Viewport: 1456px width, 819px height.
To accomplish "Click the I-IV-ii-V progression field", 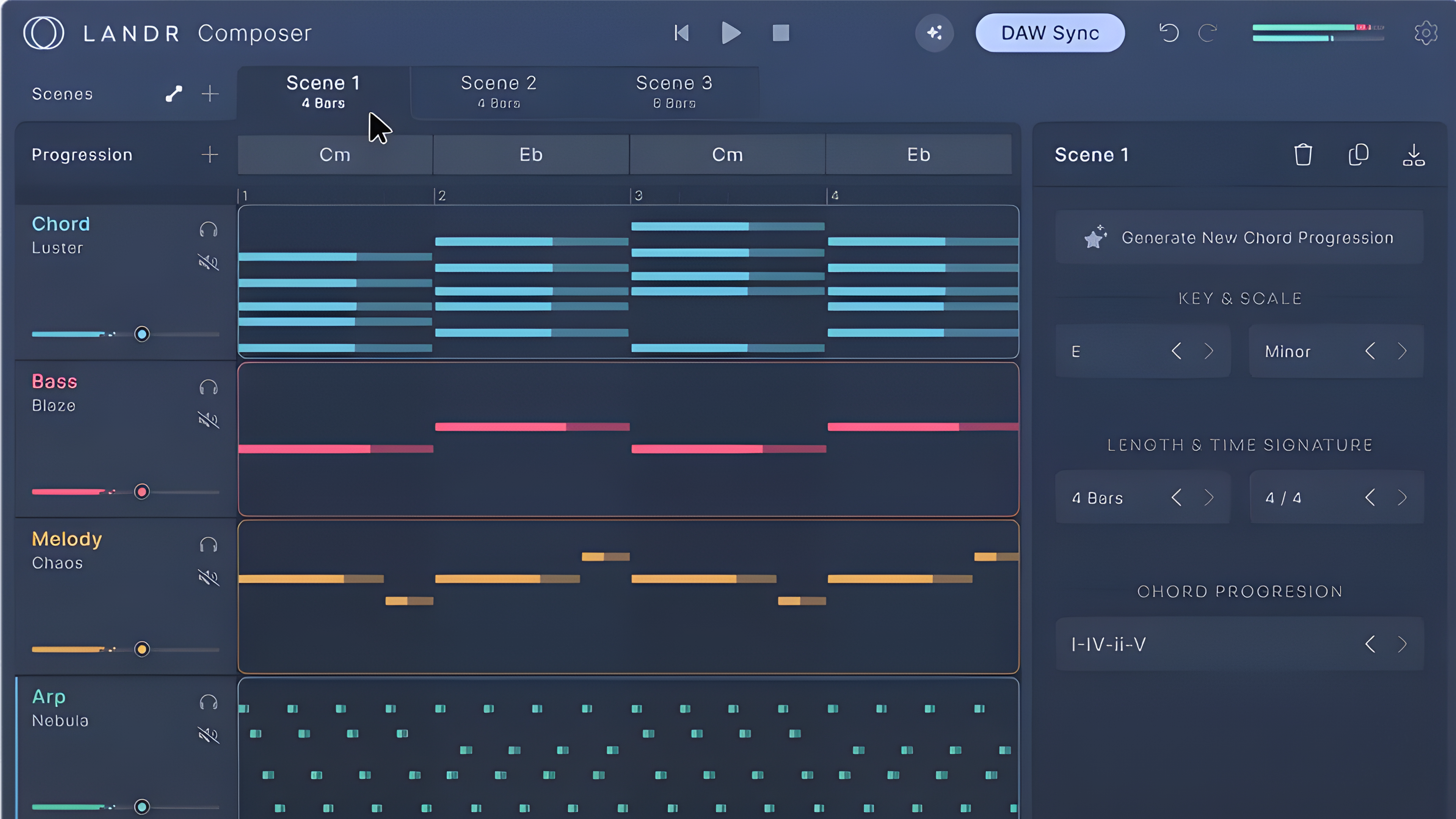I will tap(1239, 644).
